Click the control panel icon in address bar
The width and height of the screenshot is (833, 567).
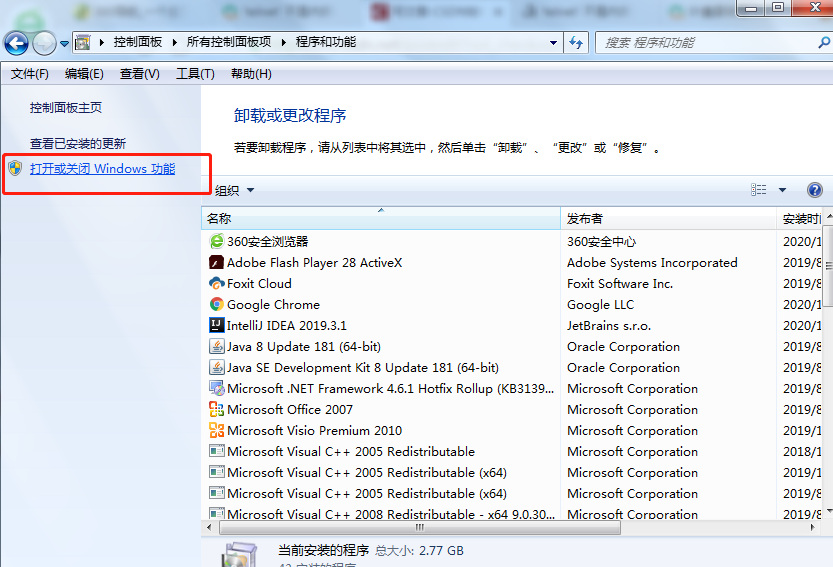[82, 42]
